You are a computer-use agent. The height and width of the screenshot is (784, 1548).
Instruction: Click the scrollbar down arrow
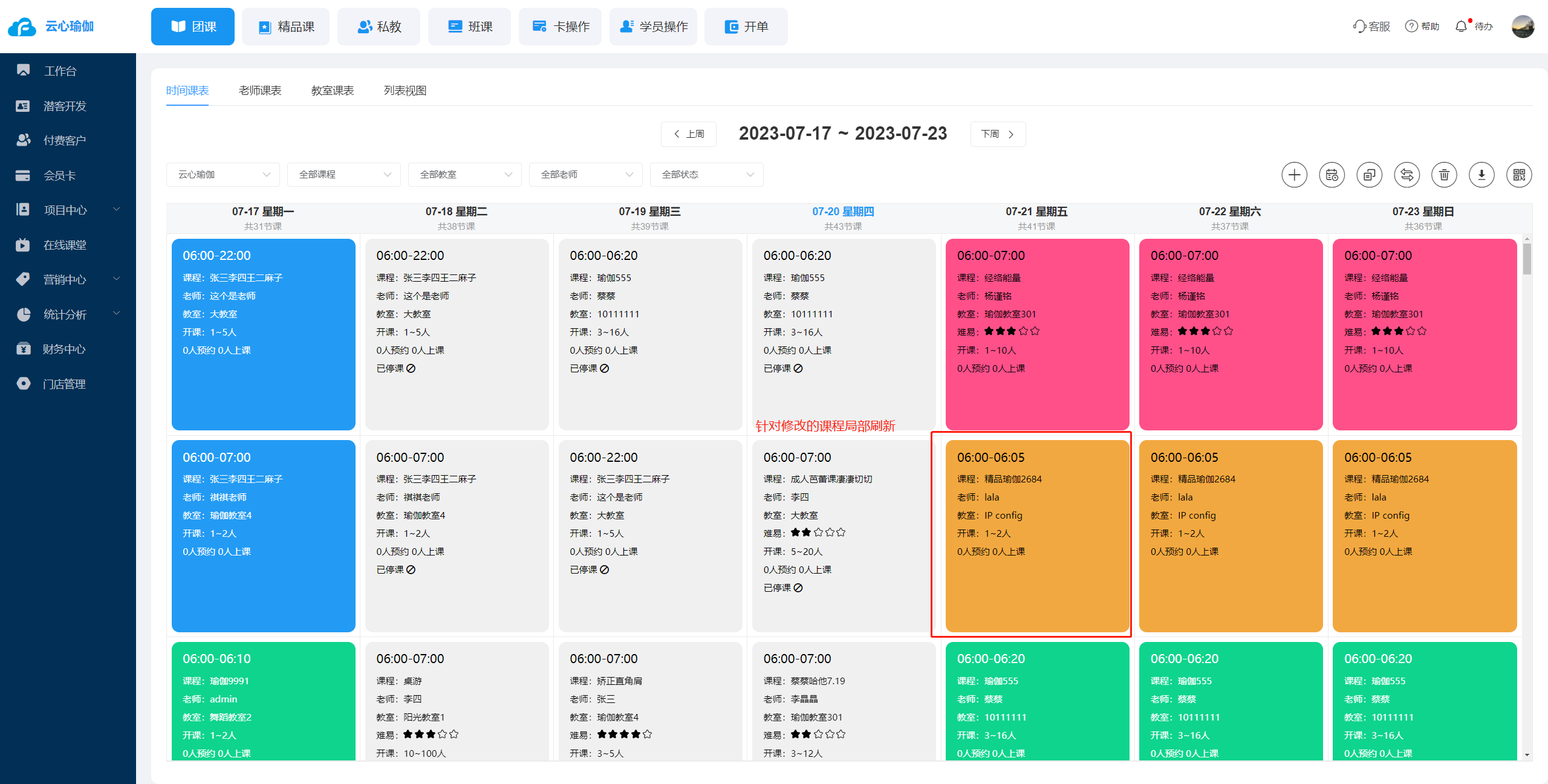pyautogui.click(x=1527, y=755)
